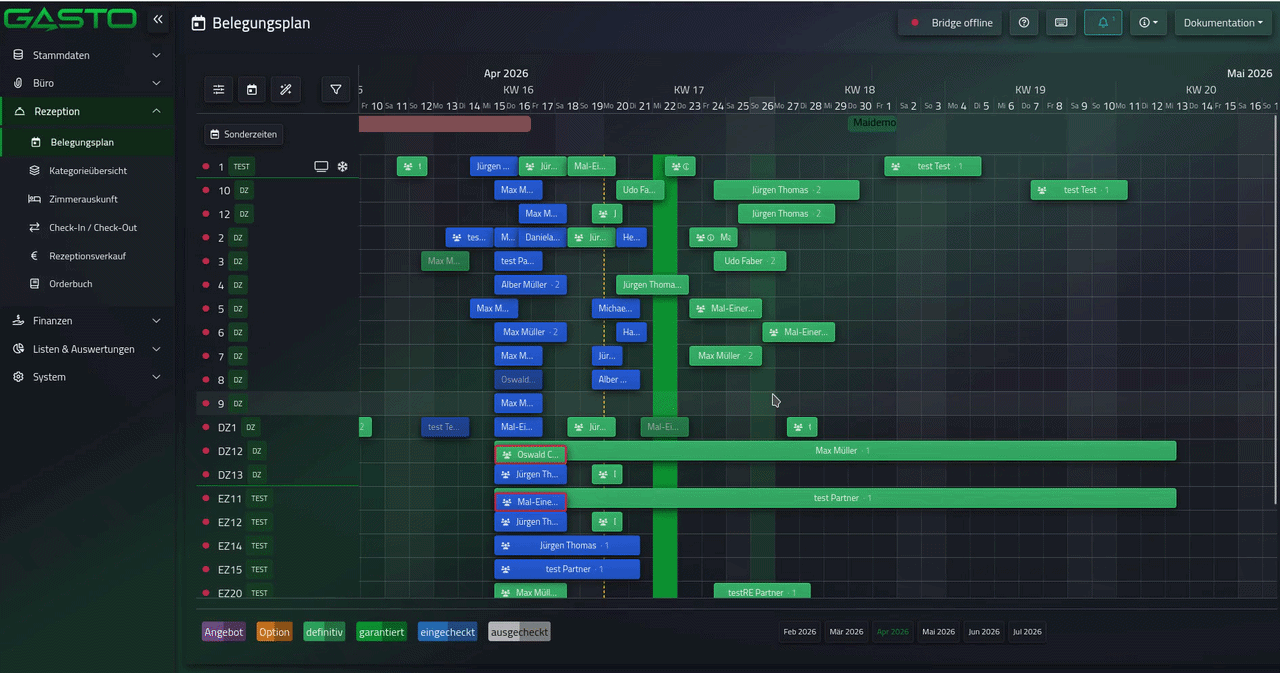Click the magic wand toolbar icon
Screen dimensions: 1280x673
coord(285,90)
